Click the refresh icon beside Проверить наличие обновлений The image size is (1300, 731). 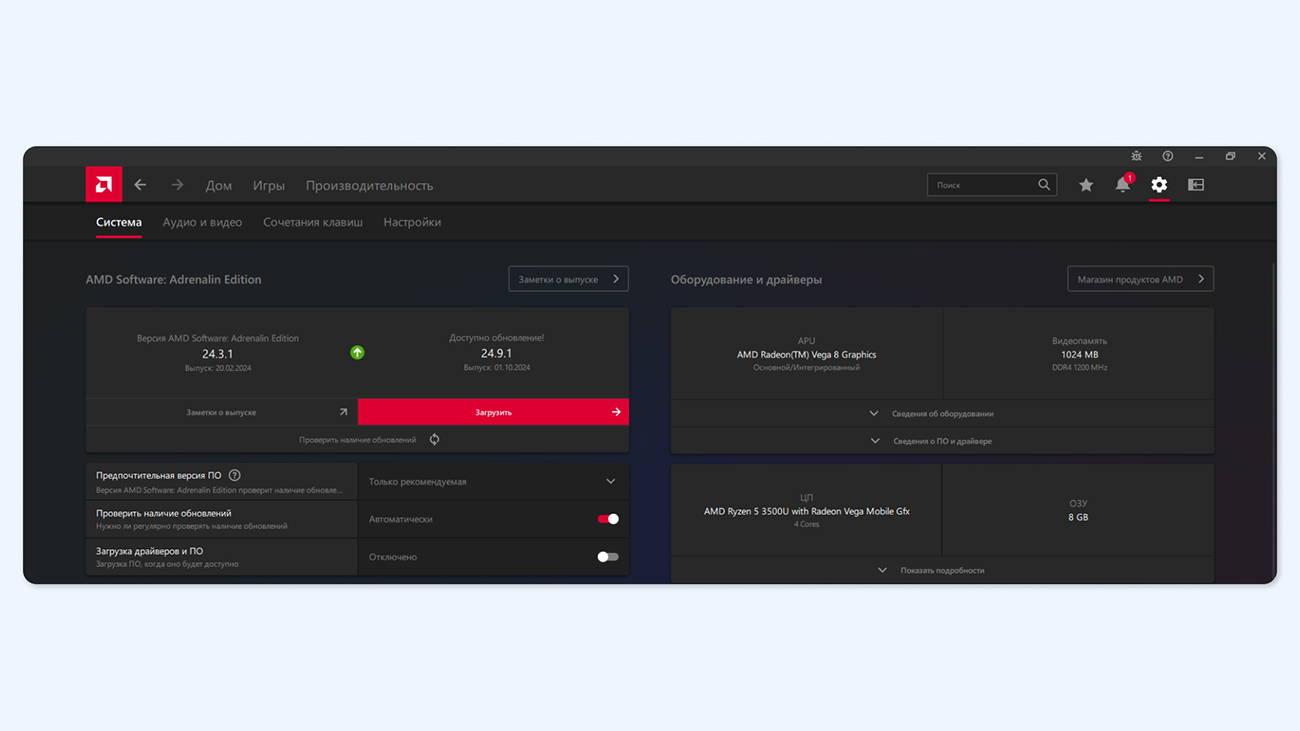pos(434,440)
